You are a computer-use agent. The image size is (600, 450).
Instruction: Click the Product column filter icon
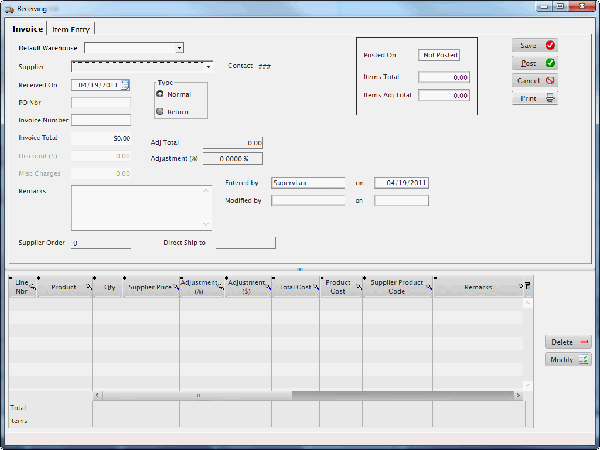coord(87,288)
